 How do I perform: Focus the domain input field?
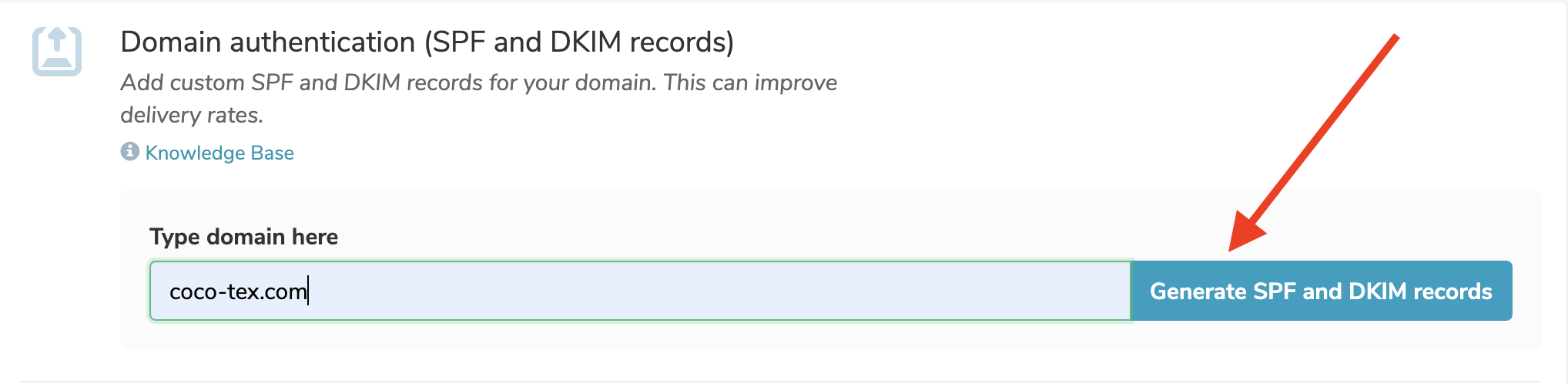(x=640, y=291)
